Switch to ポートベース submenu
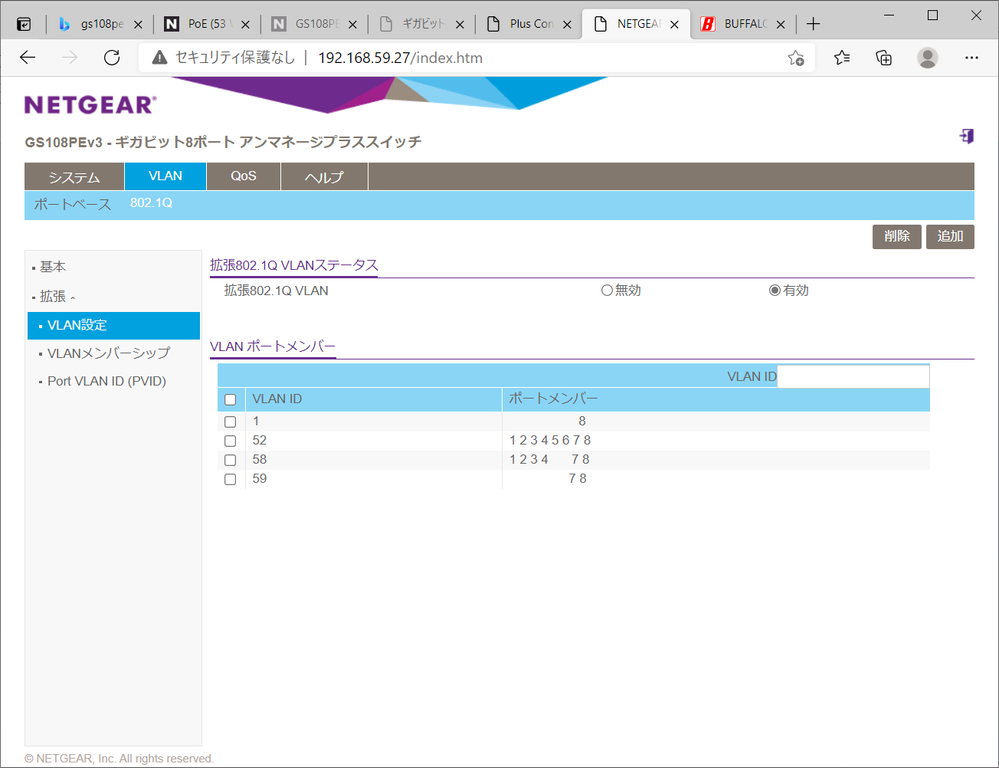This screenshot has height=768, width=999. 72,205
